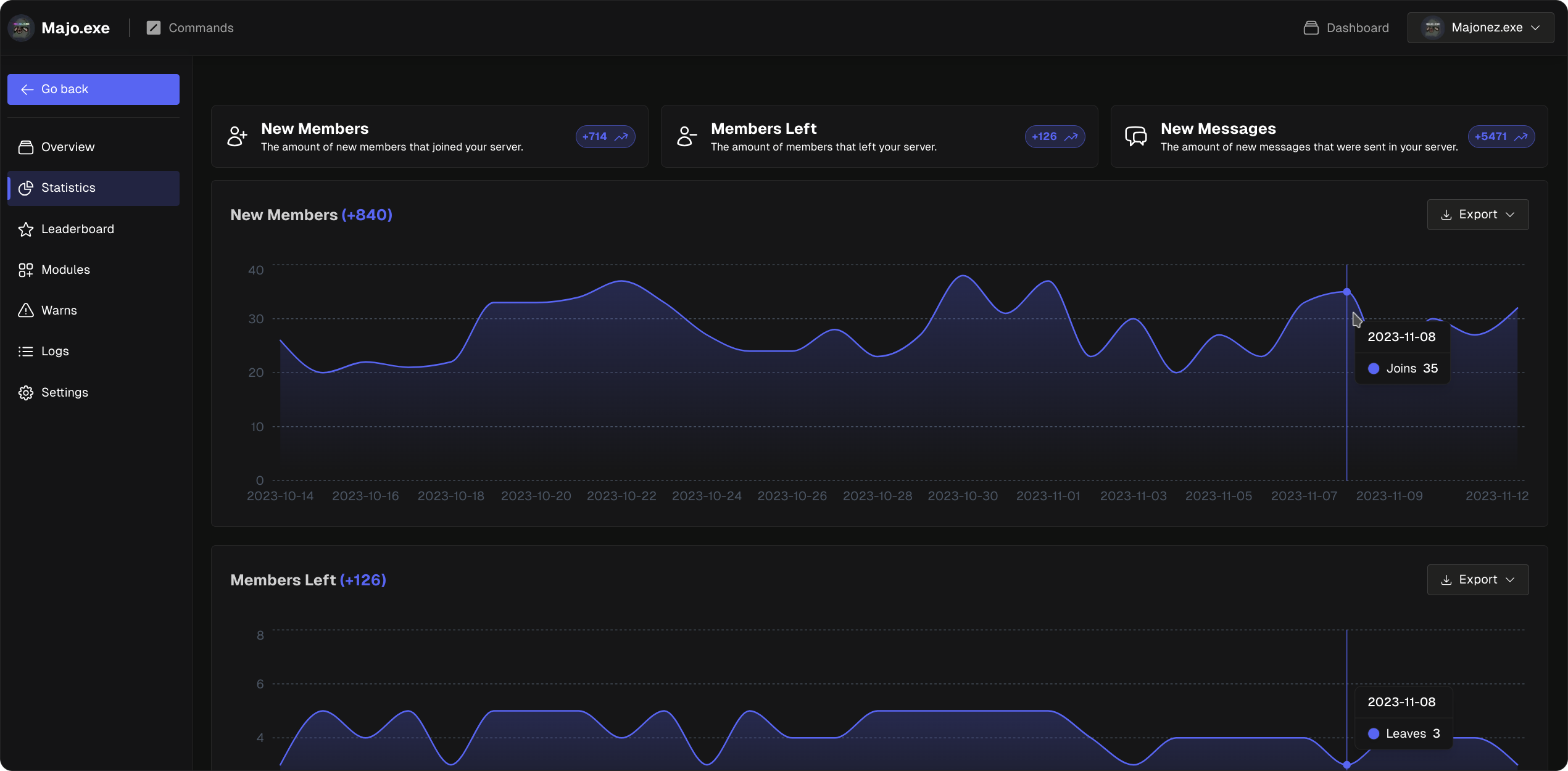Click the +714 trend indicator badge
The image size is (1568, 771).
coord(605,136)
